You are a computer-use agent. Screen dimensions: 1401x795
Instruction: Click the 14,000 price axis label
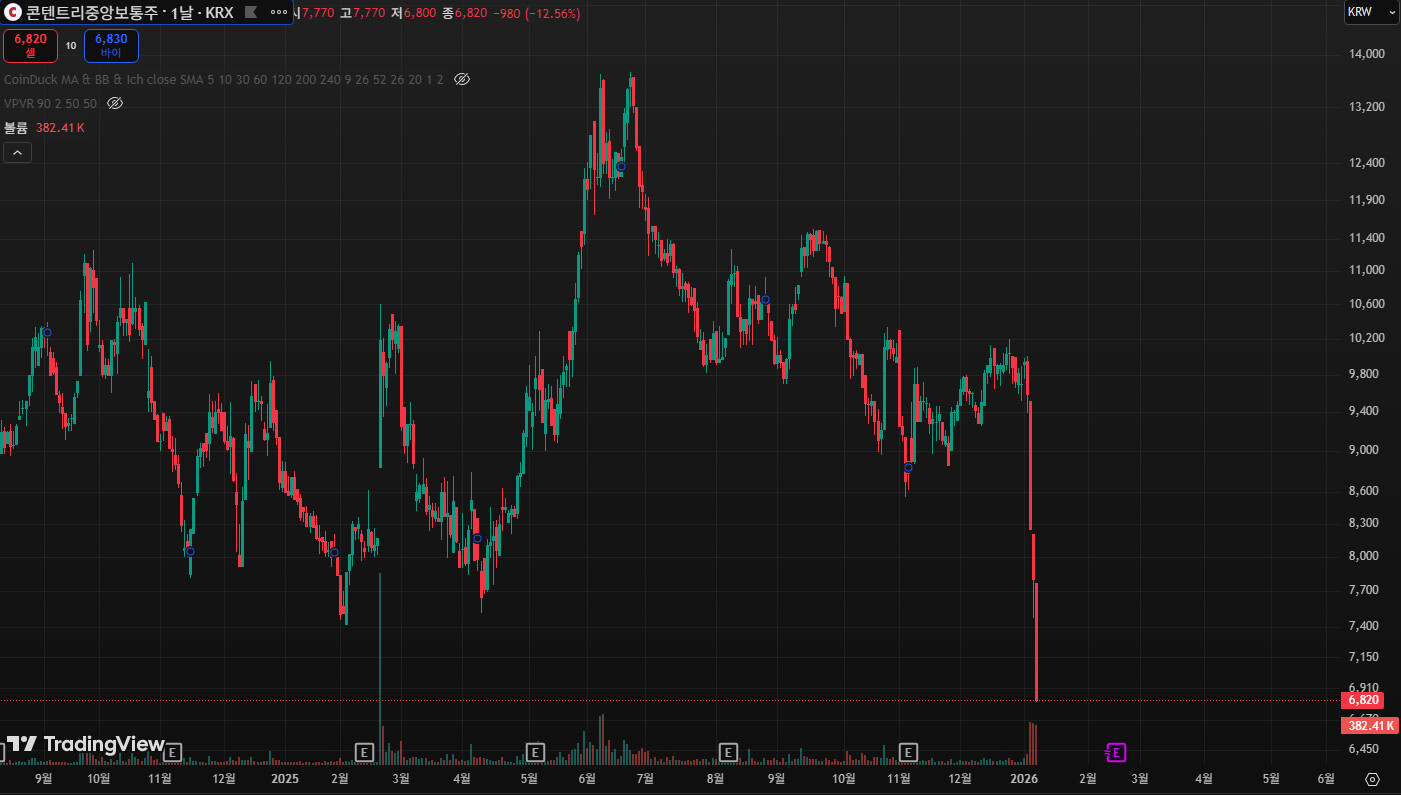pos(1366,54)
